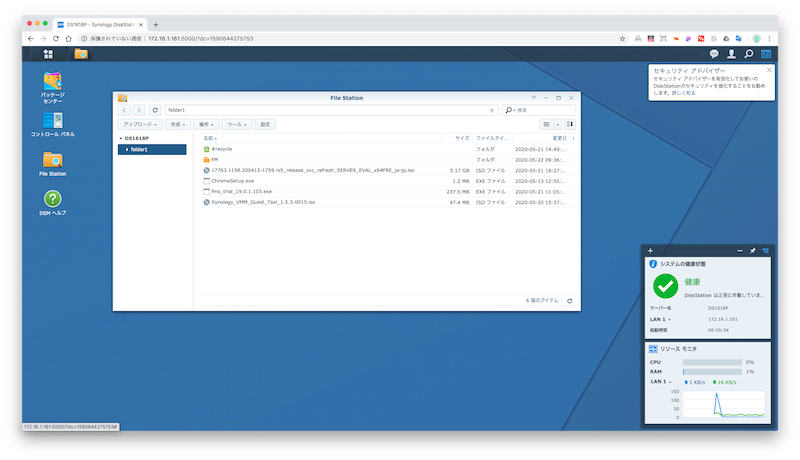This screenshot has width=800, height=460.
Task: Open the ツール dropdown menu
Action: (x=237, y=124)
